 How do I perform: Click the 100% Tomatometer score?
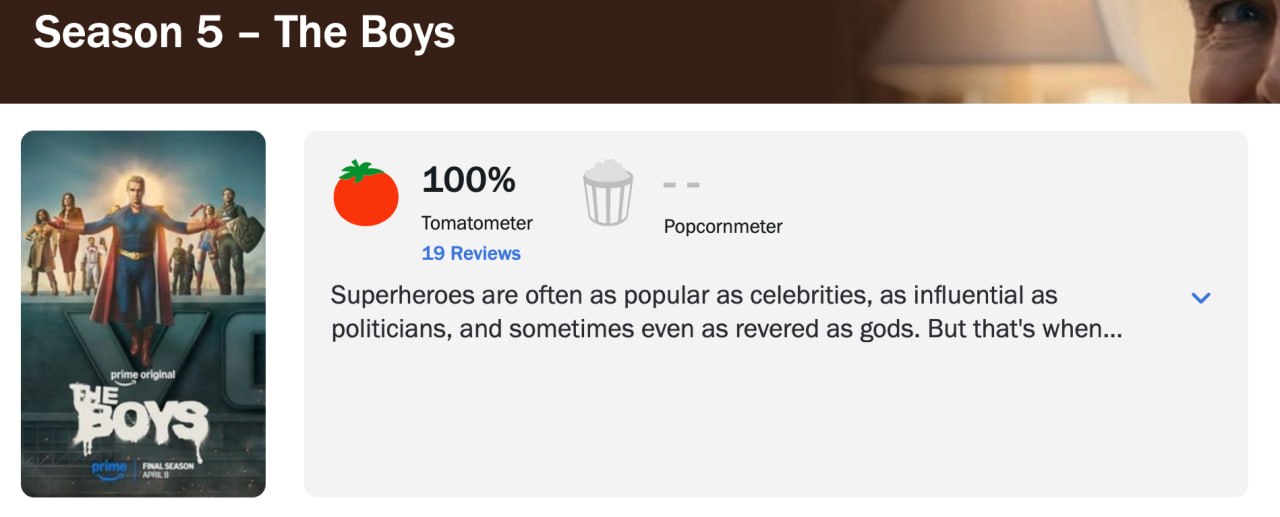pos(468,180)
